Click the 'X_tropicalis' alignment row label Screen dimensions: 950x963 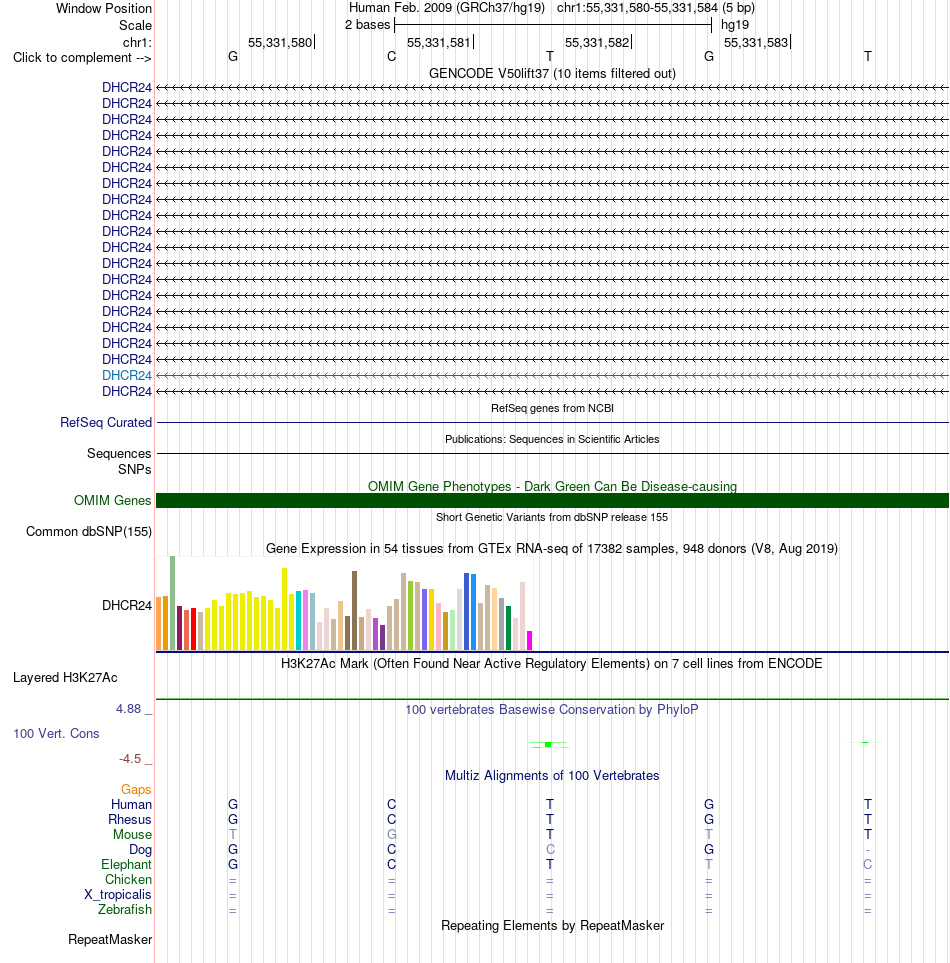point(117,894)
